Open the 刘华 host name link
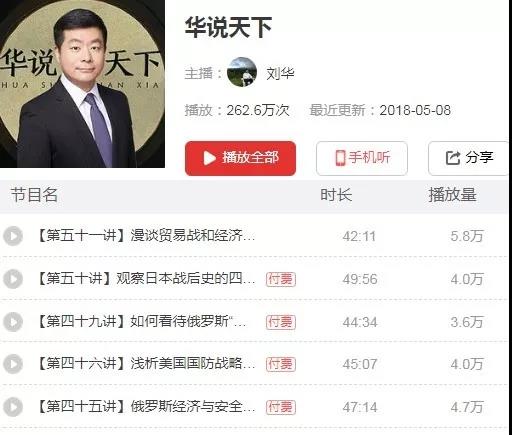Image resolution: width=512 pixels, height=435 pixels. point(280,73)
